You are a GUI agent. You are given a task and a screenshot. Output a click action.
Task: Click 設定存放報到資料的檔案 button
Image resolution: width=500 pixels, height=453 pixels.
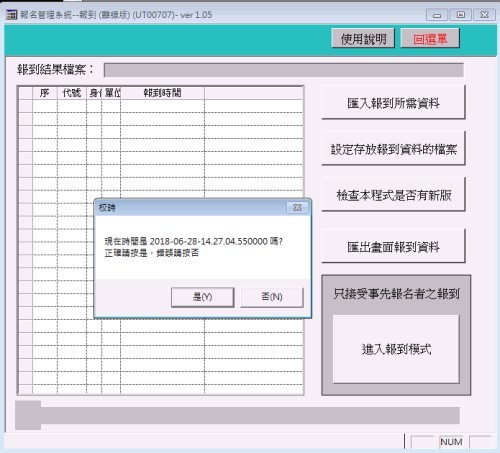coord(393,149)
